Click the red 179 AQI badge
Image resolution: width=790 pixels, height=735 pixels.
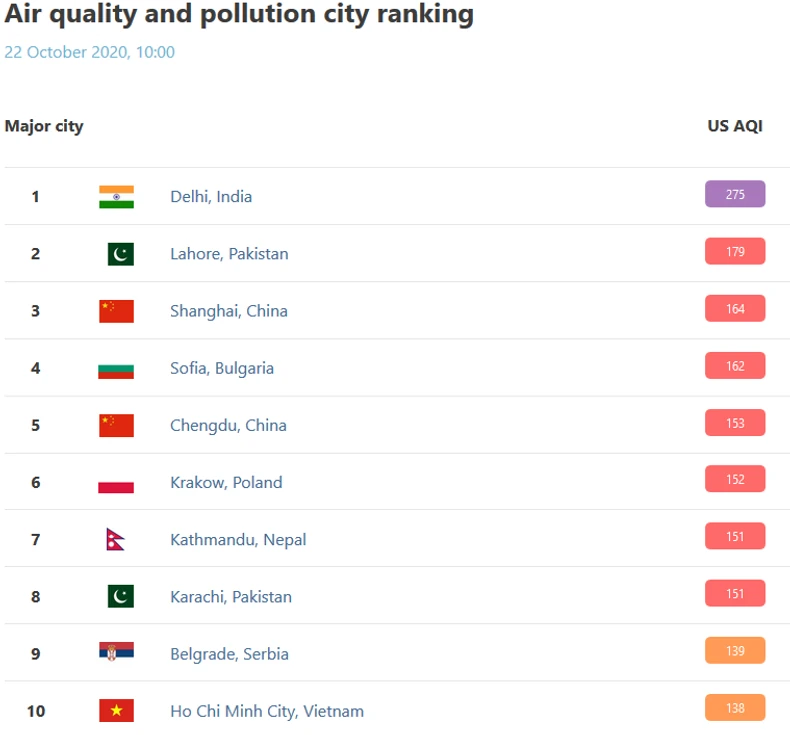tap(735, 251)
